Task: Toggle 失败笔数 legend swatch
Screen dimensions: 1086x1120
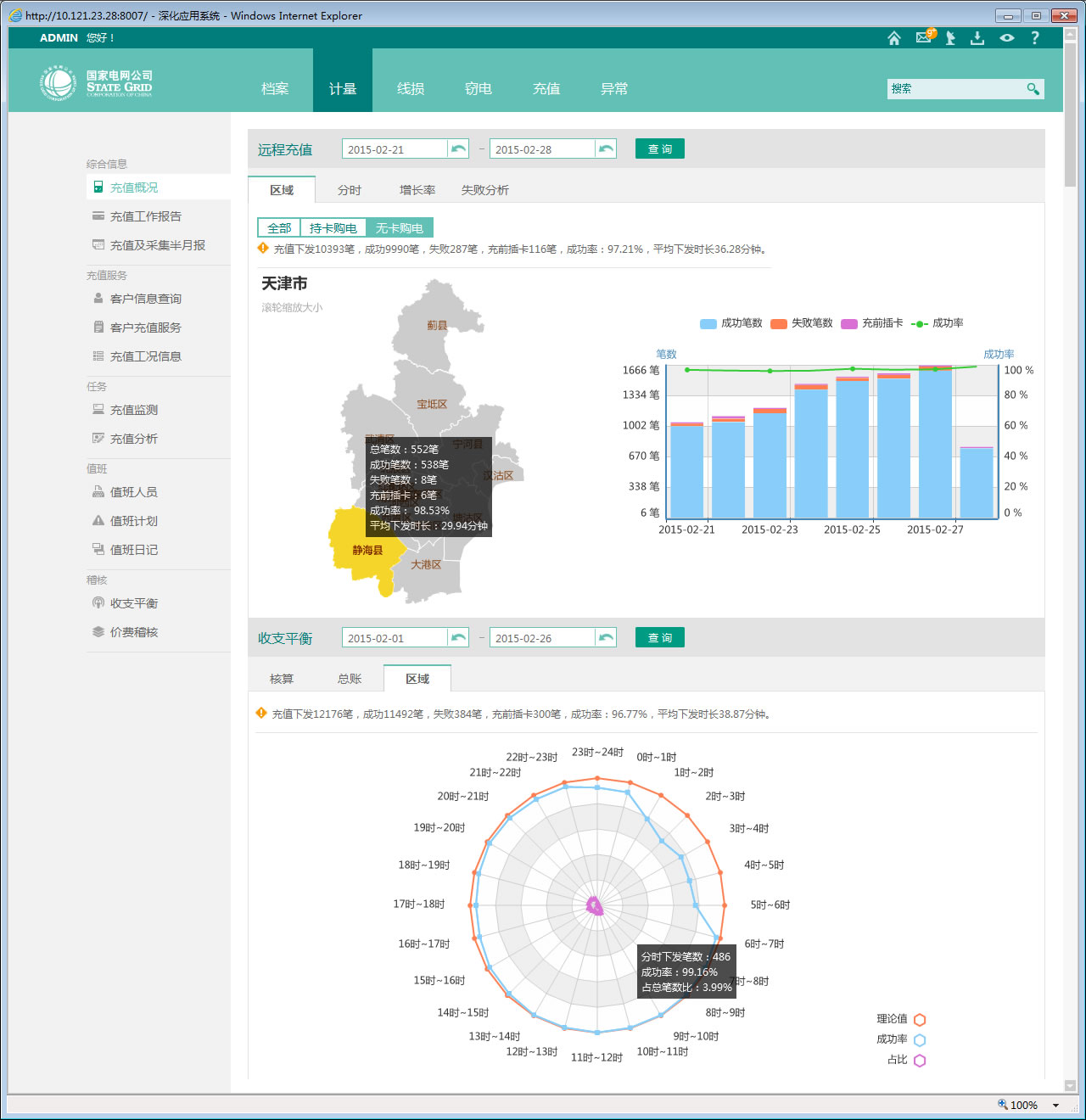Action: [779, 323]
